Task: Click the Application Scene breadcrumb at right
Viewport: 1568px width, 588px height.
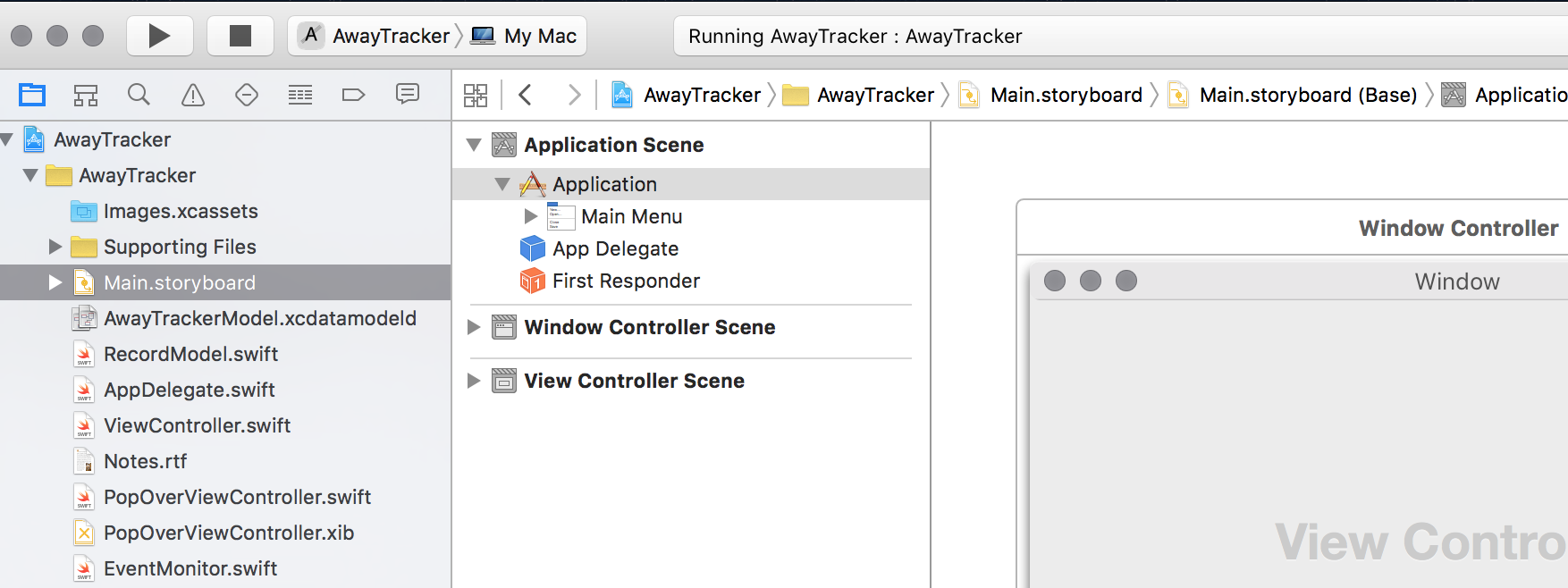Action: click(1505, 95)
